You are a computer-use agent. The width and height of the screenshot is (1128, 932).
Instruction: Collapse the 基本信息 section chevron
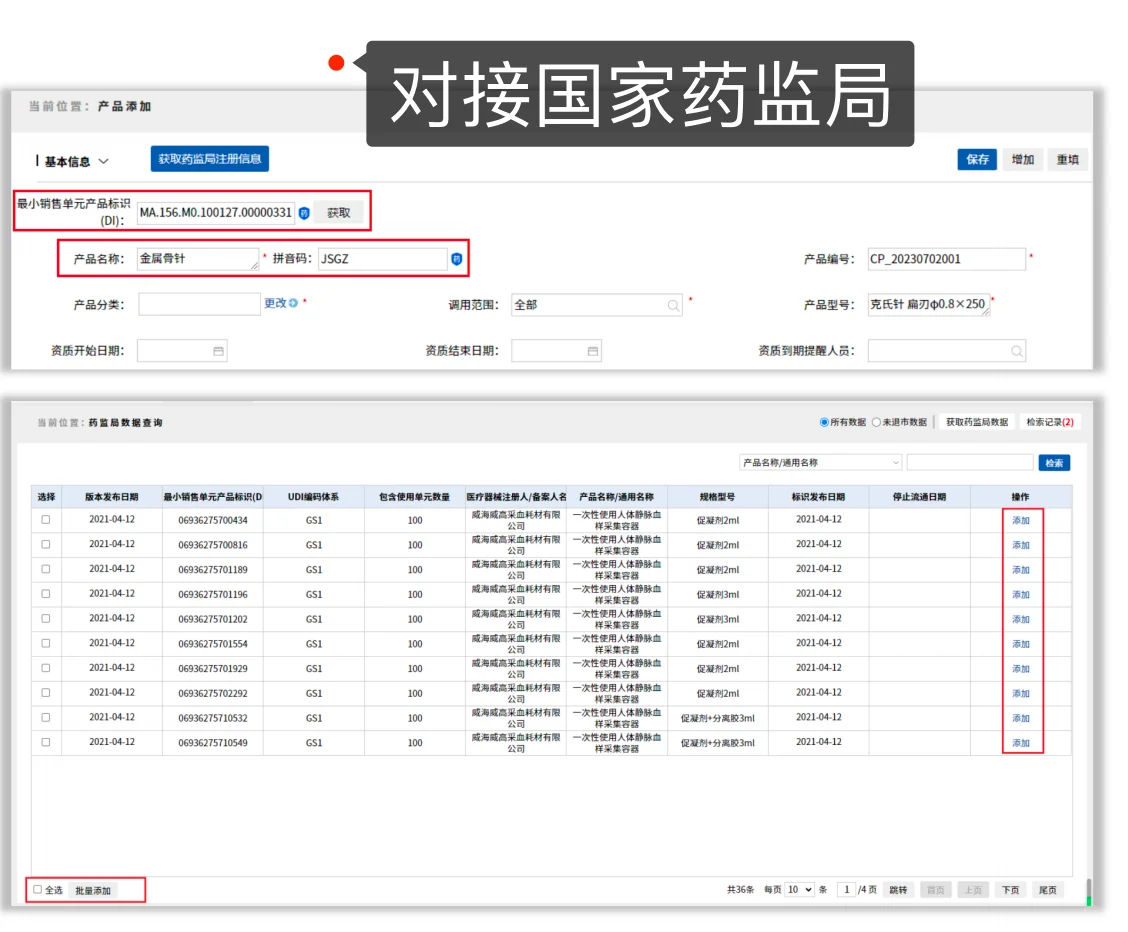coord(104,161)
